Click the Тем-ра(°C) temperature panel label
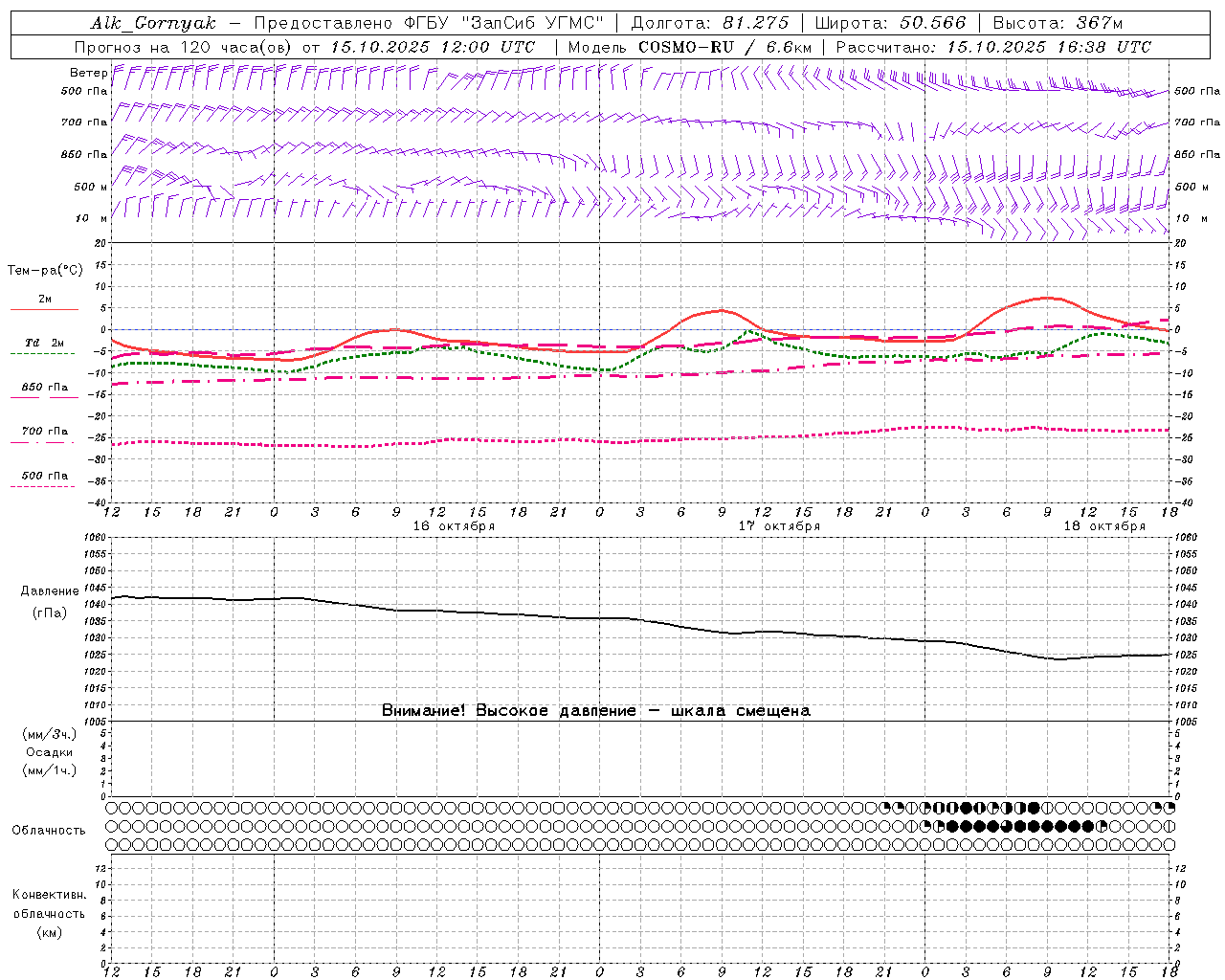1225x980 pixels. 45,271
